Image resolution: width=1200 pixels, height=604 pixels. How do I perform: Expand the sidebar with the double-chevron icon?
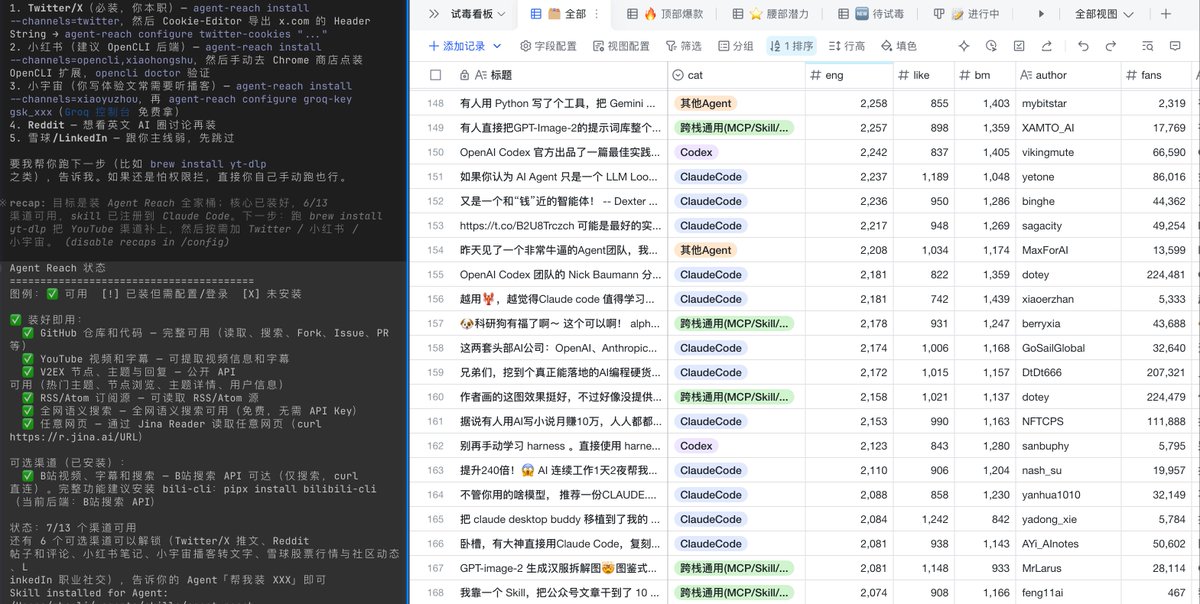(433, 14)
